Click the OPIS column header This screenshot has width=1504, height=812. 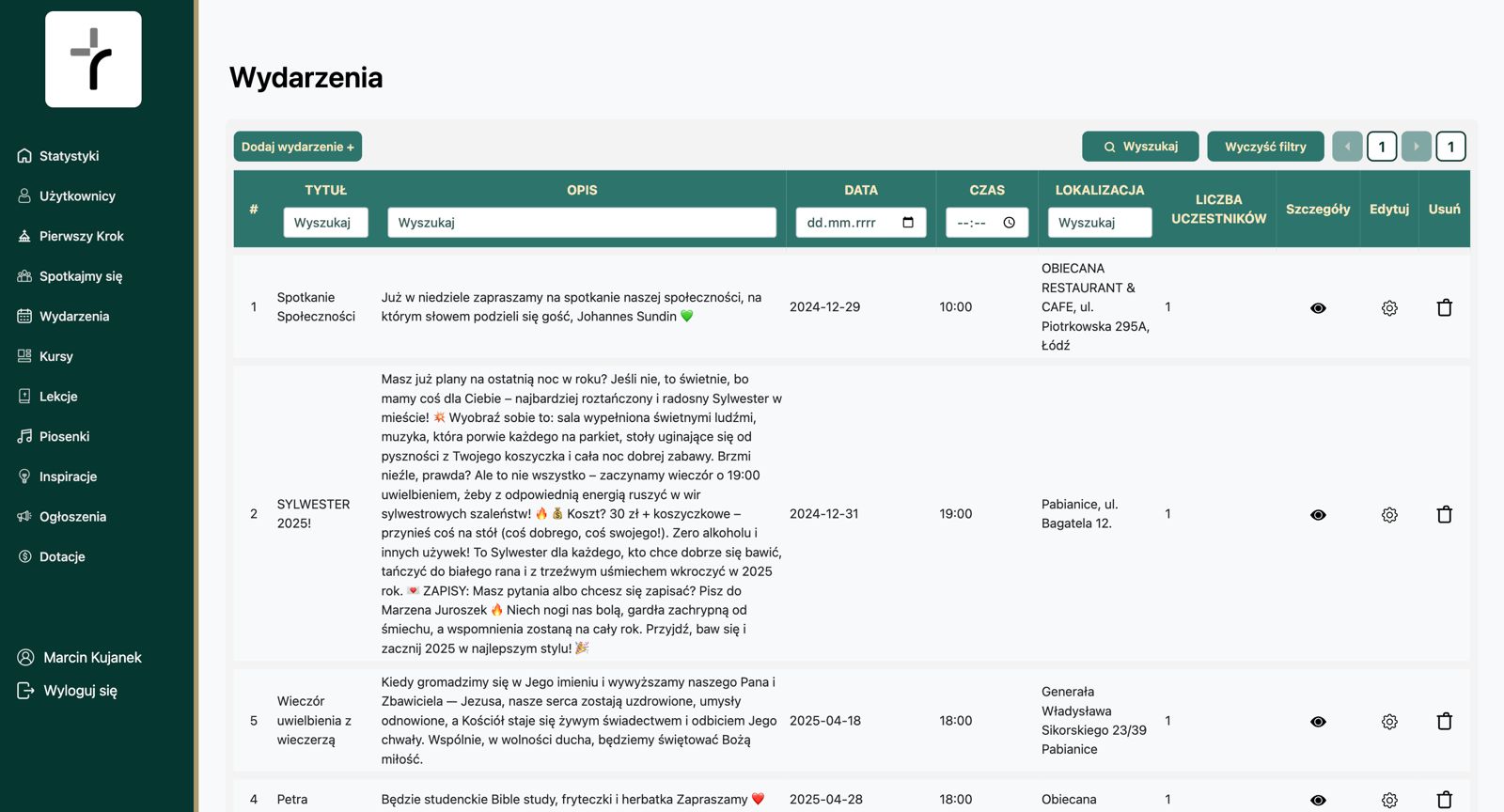(582, 190)
